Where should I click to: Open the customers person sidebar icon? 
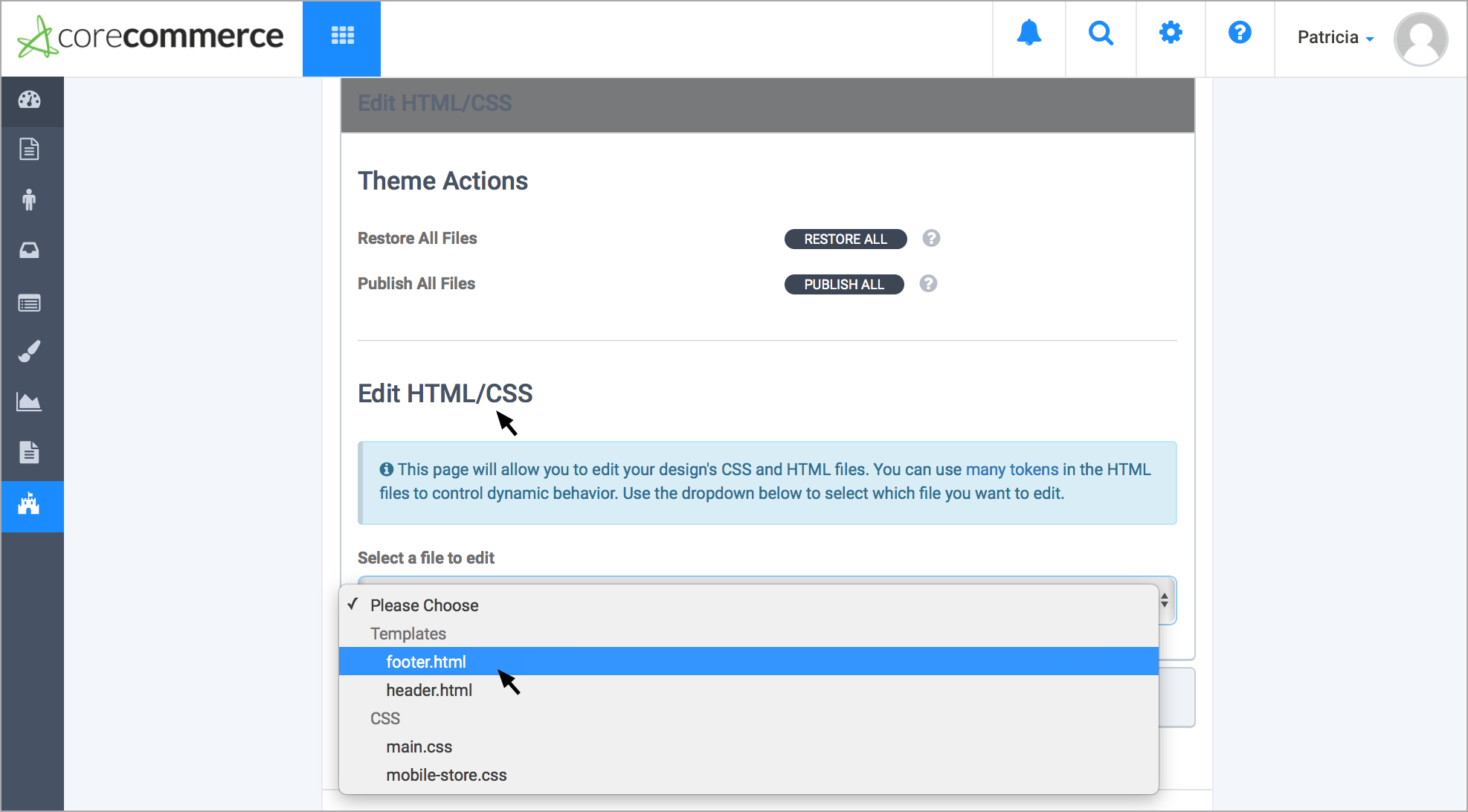[x=30, y=199]
